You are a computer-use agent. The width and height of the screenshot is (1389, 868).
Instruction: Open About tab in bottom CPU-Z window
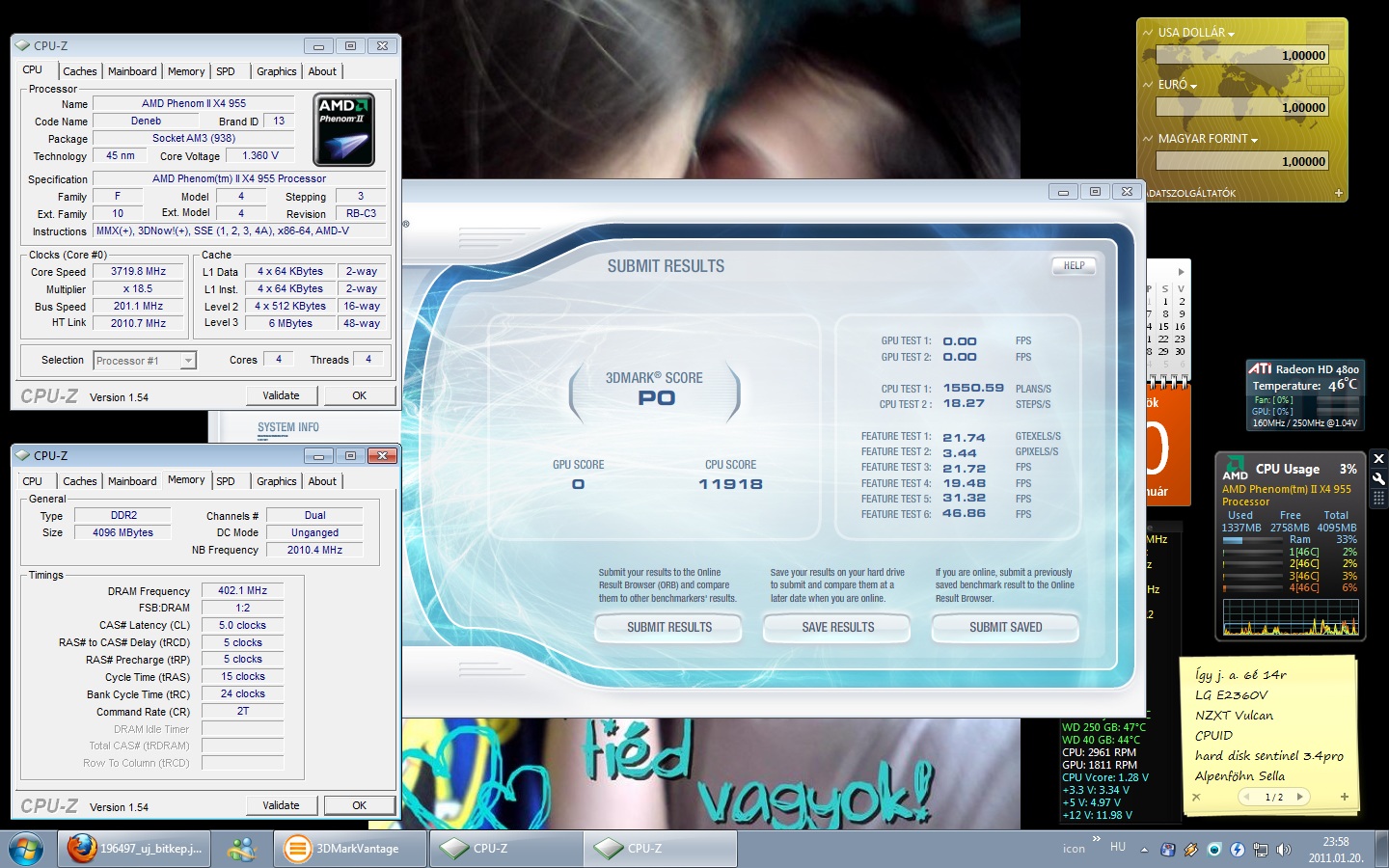pos(322,481)
